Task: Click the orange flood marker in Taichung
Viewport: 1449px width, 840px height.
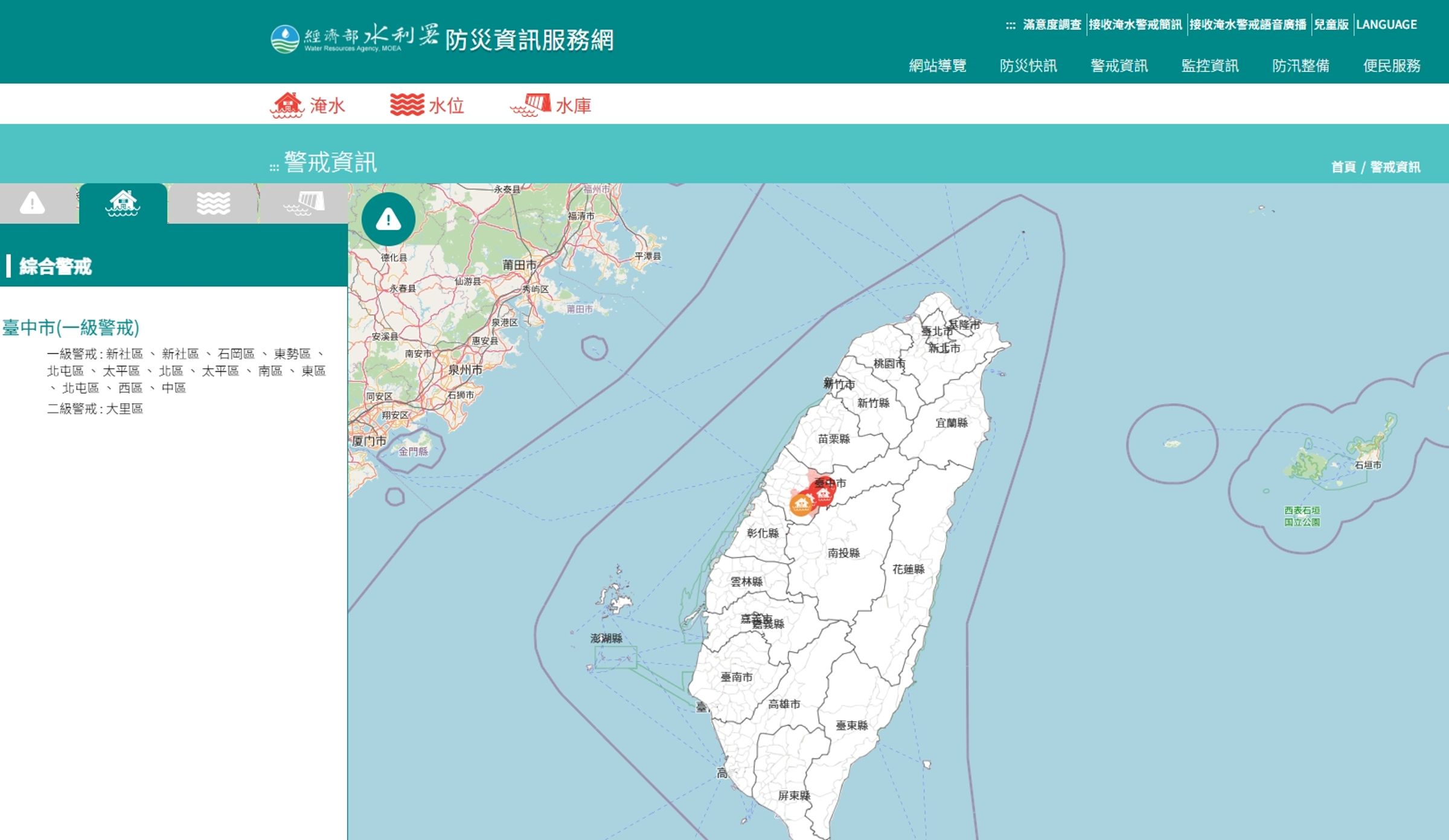Action: coord(801,504)
